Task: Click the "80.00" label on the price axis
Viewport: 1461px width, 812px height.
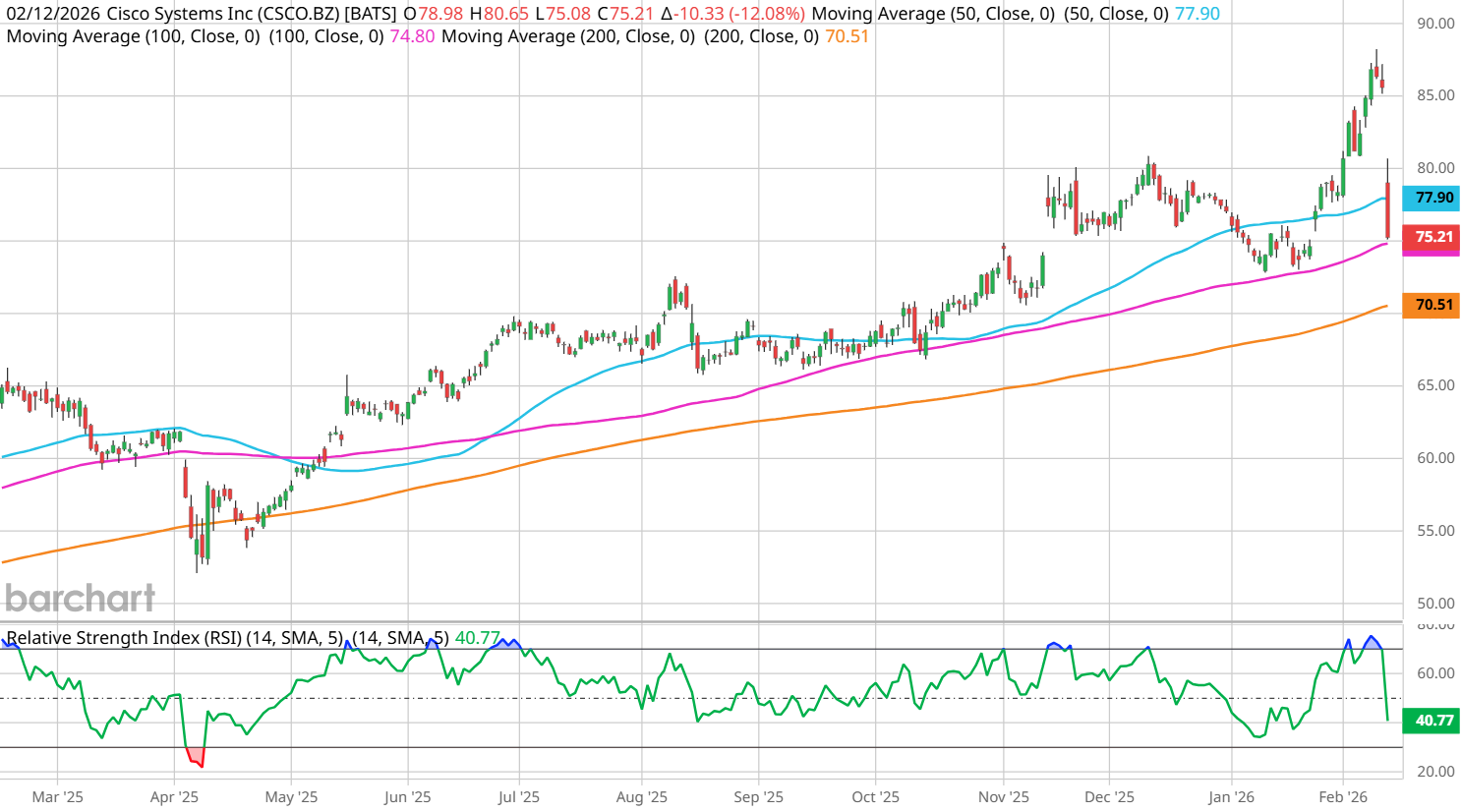Action: [1435, 168]
